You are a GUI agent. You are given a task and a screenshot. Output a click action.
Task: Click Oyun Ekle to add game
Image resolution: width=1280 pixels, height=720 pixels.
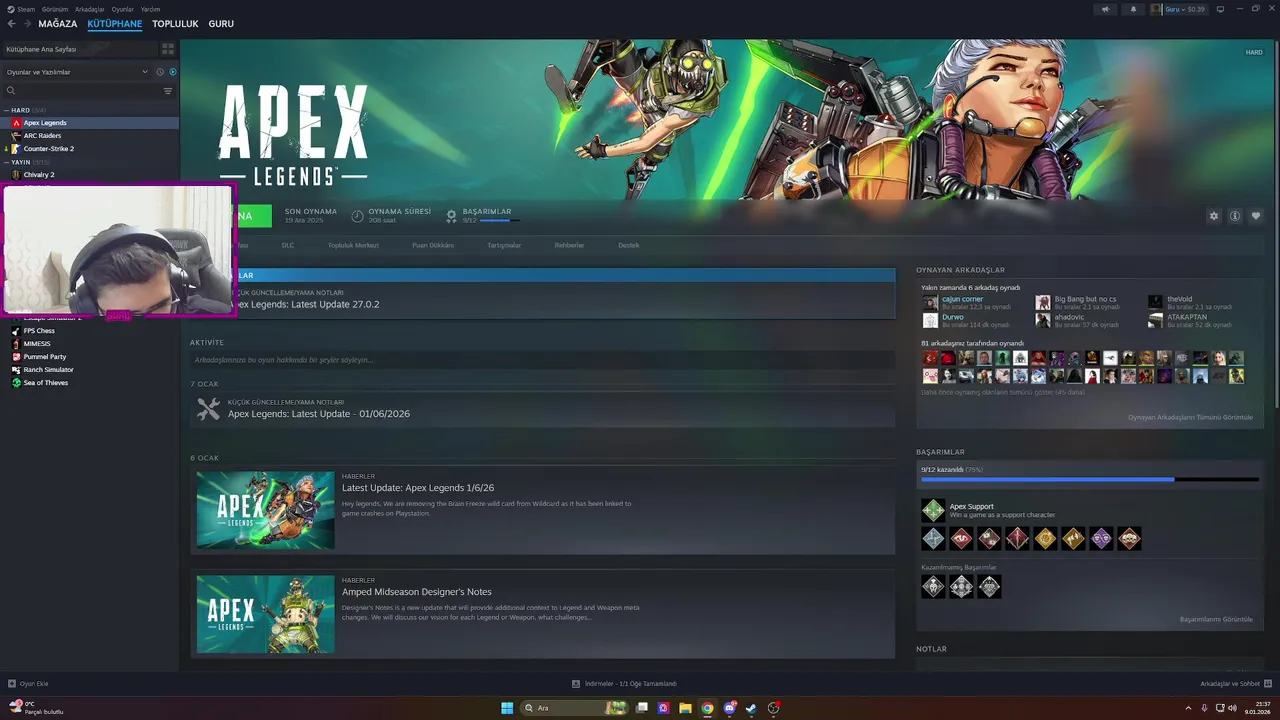28,684
